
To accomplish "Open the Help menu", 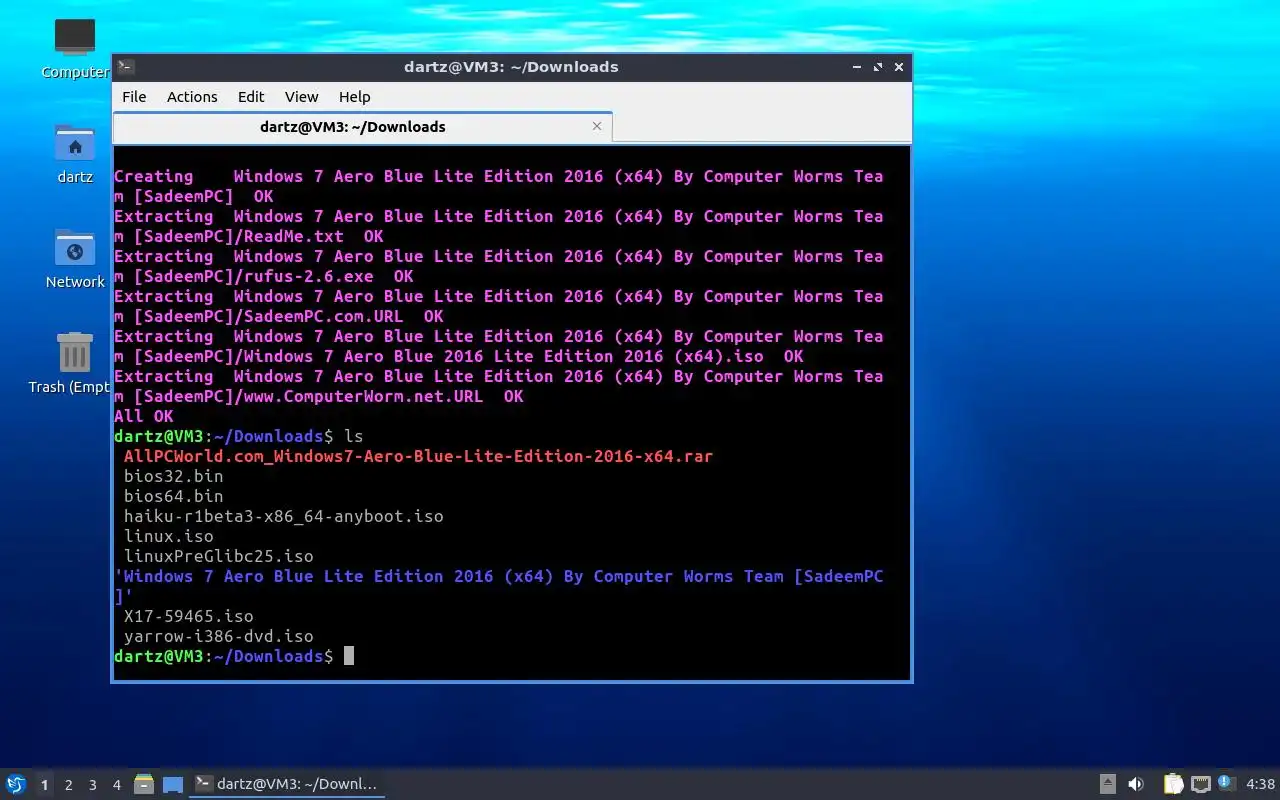I will 354,97.
